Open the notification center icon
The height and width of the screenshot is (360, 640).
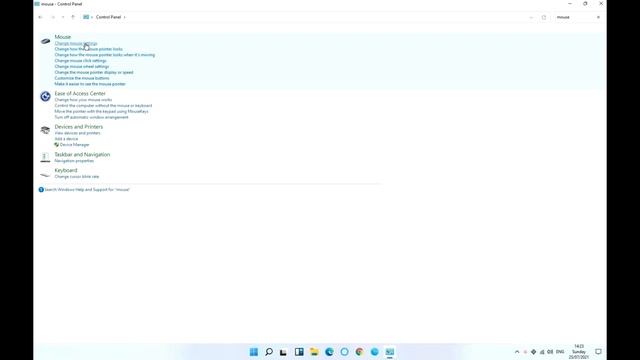(x=598, y=352)
